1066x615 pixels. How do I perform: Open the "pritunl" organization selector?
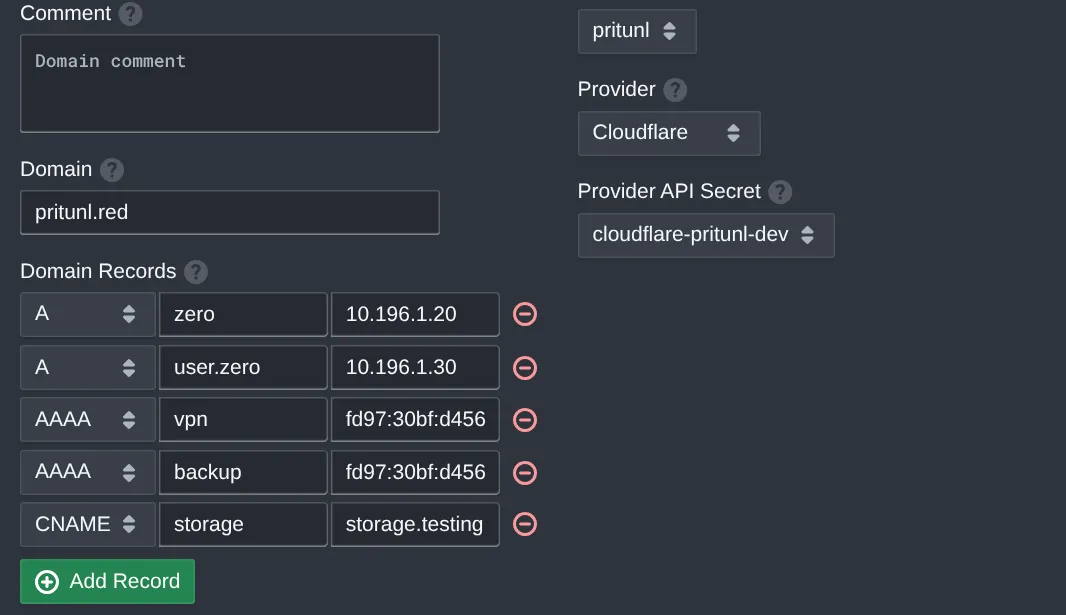point(637,31)
